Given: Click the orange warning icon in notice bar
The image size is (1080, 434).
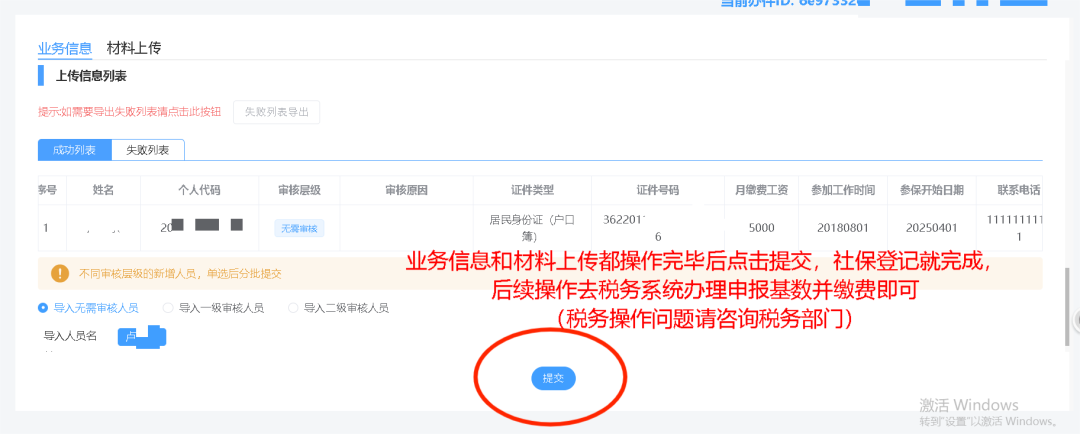Looking at the screenshot, I should 60,273.
